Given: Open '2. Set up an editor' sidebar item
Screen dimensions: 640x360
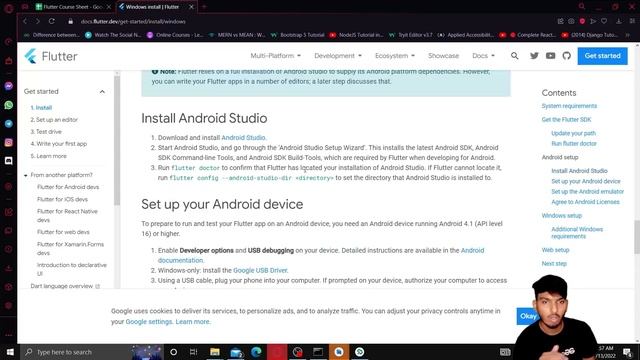Looking at the screenshot, I should pyautogui.click(x=54, y=120).
